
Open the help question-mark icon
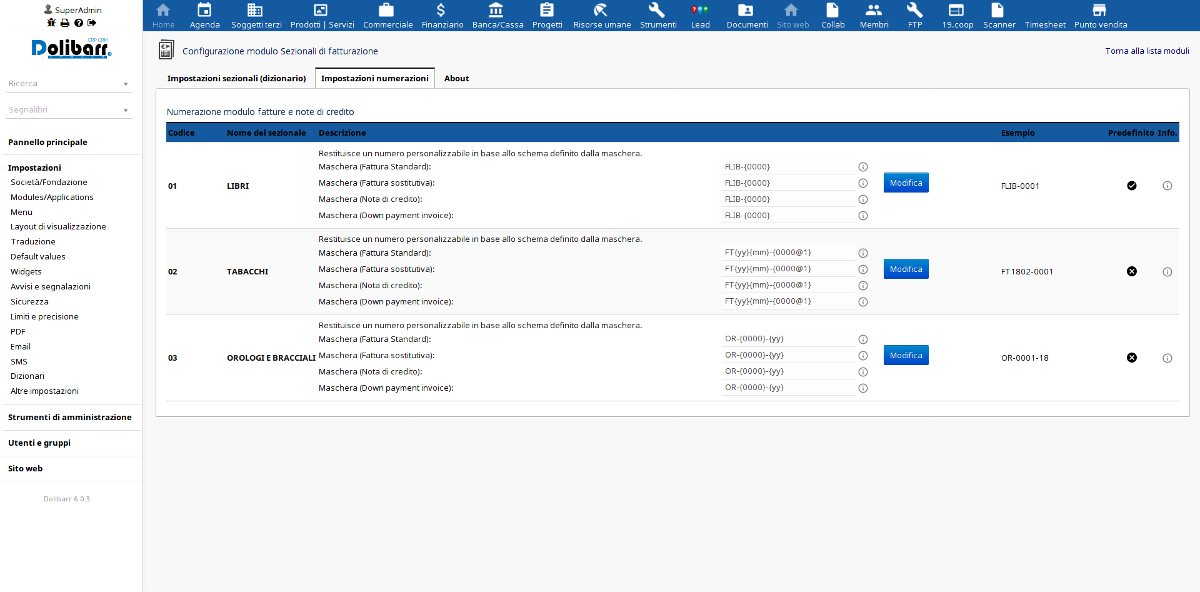click(x=78, y=22)
